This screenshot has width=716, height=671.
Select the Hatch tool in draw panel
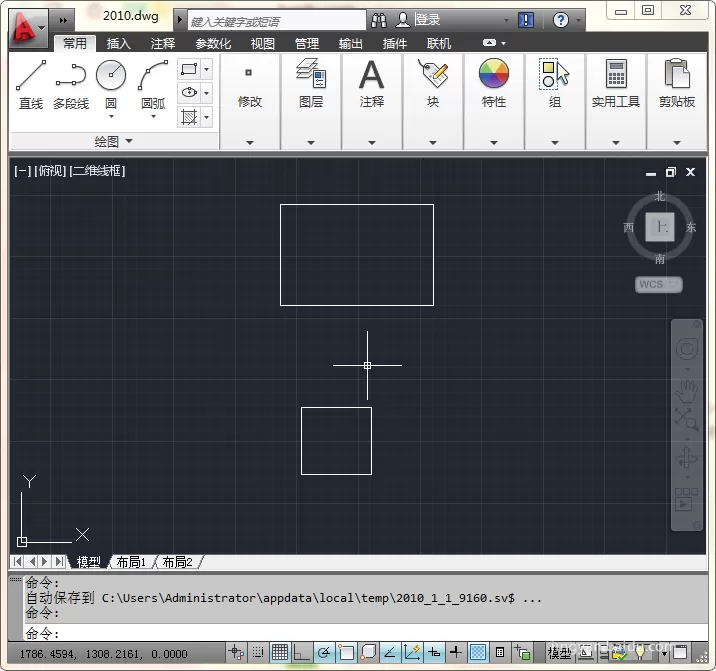[189, 117]
